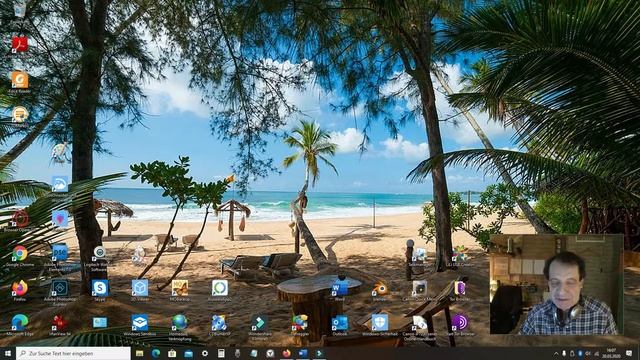The image size is (640, 360).
Task: Show hidden system tray icons
Action: pyautogui.click(x=556, y=353)
